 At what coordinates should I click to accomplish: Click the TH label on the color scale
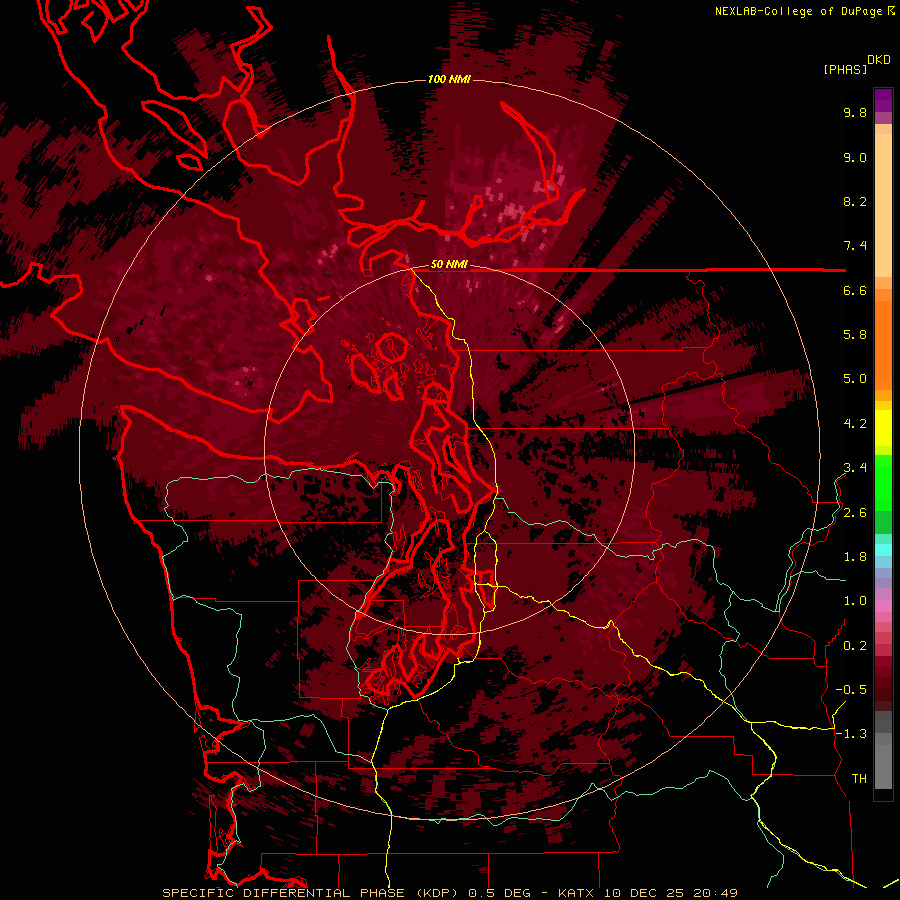coord(859,779)
